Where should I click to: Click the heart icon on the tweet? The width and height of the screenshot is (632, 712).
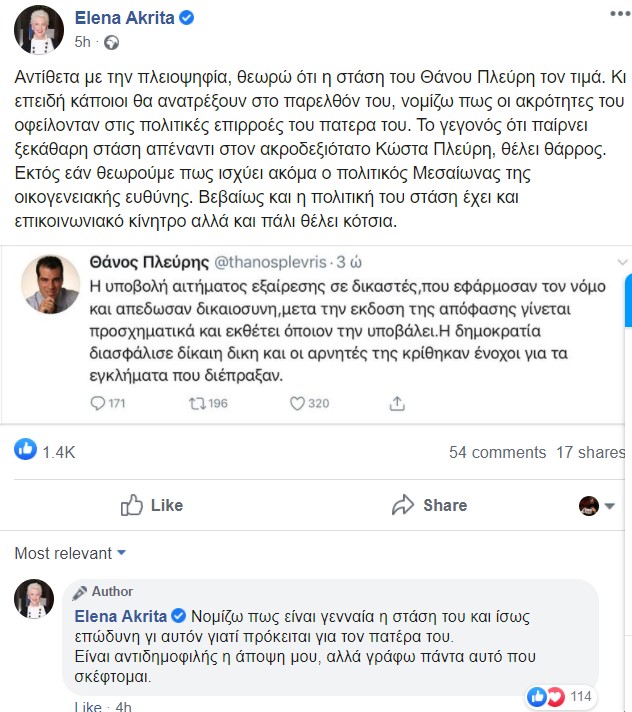pos(297,403)
